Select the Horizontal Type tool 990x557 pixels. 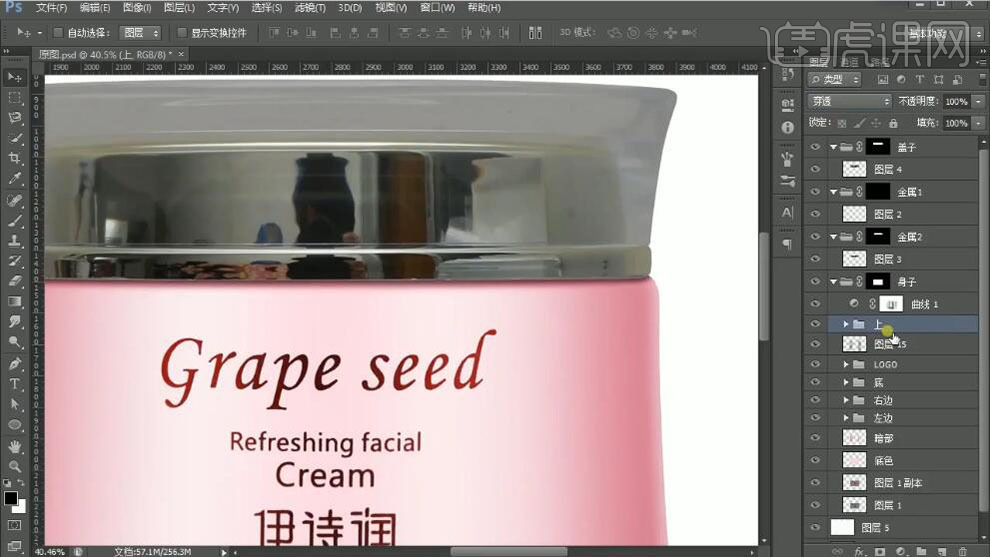click(15, 383)
